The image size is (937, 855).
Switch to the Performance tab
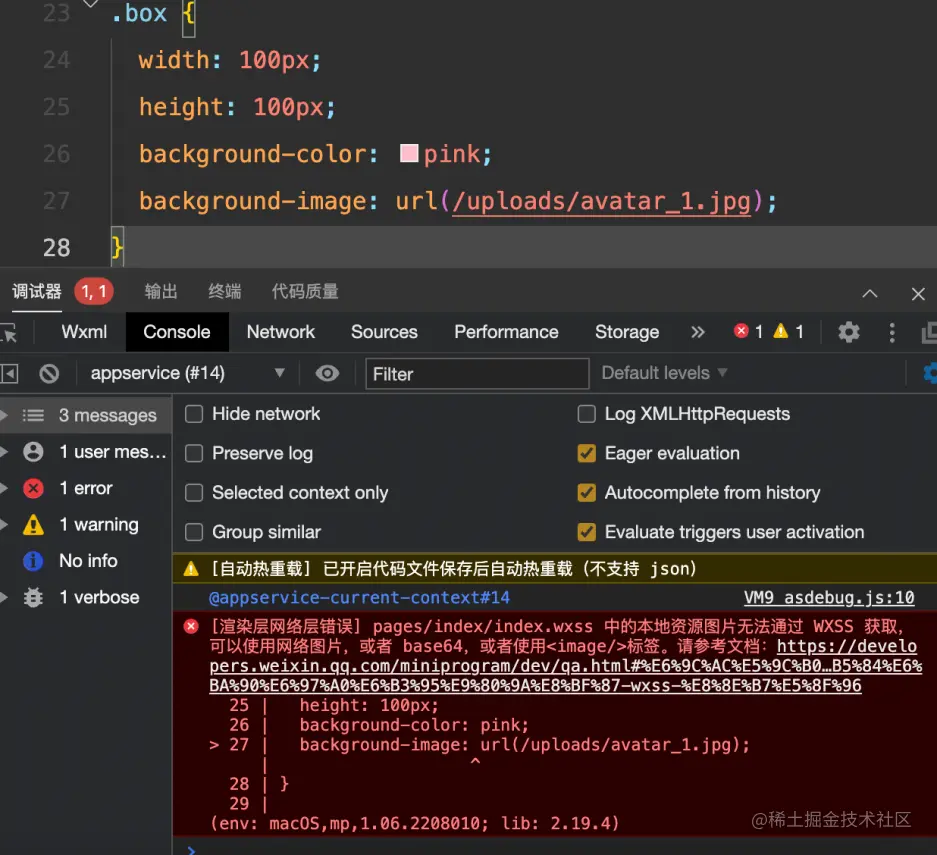click(x=506, y=332)
